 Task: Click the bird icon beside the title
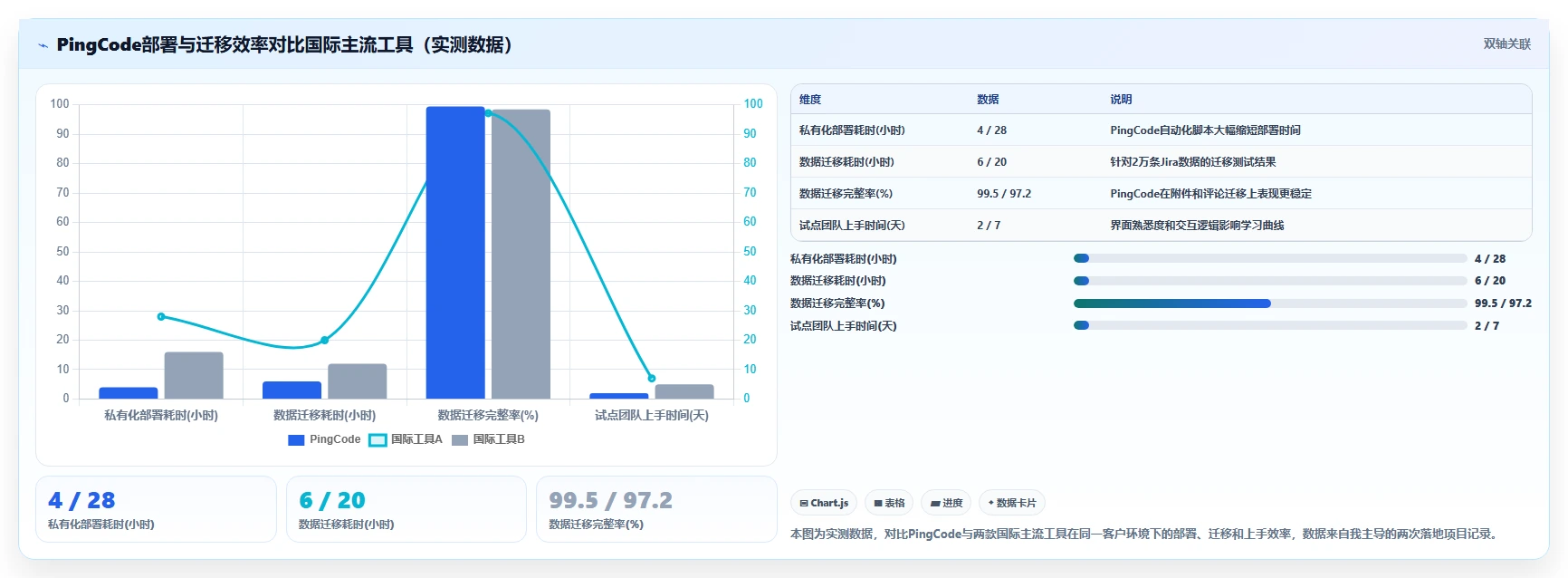coord(43,45)
